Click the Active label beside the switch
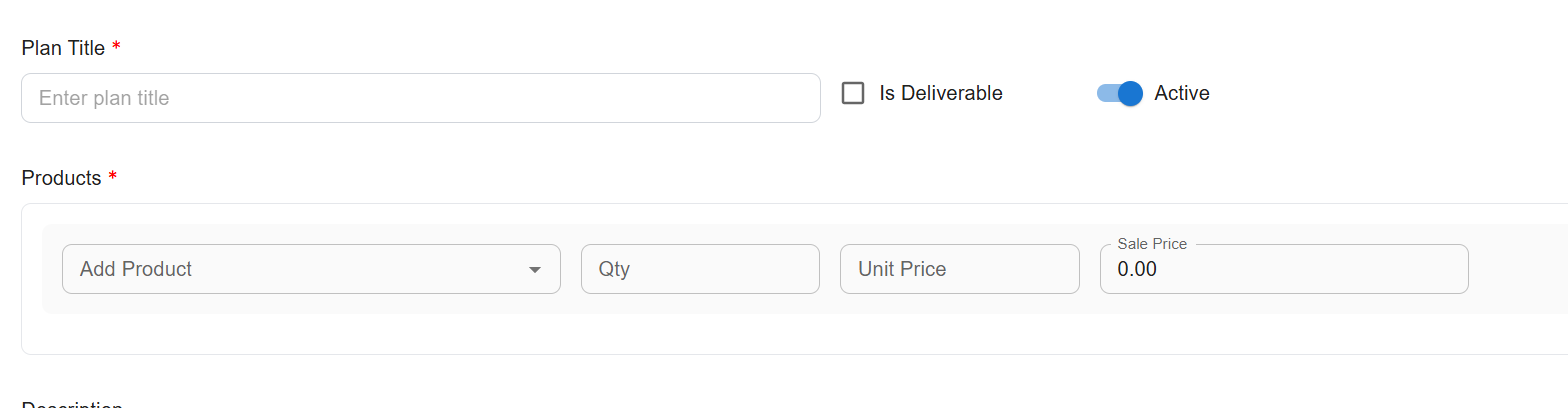Screen dimensions: 1568x408 click(x=1182, y=93)
